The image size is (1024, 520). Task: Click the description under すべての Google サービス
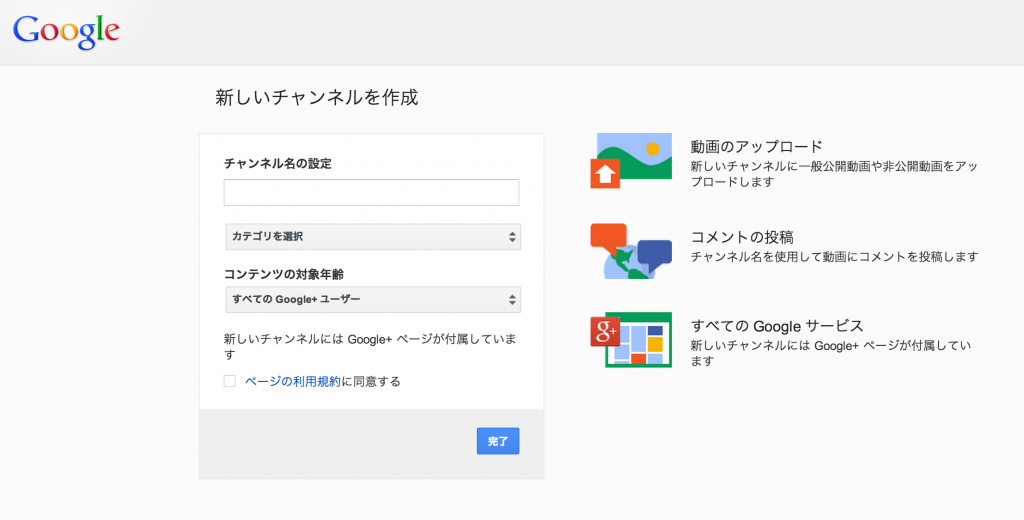click(831, 353)
